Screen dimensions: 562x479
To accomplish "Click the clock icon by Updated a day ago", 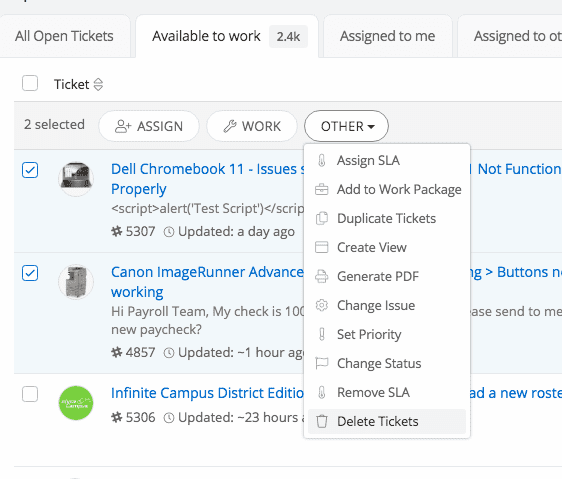I will coord(169,232).
